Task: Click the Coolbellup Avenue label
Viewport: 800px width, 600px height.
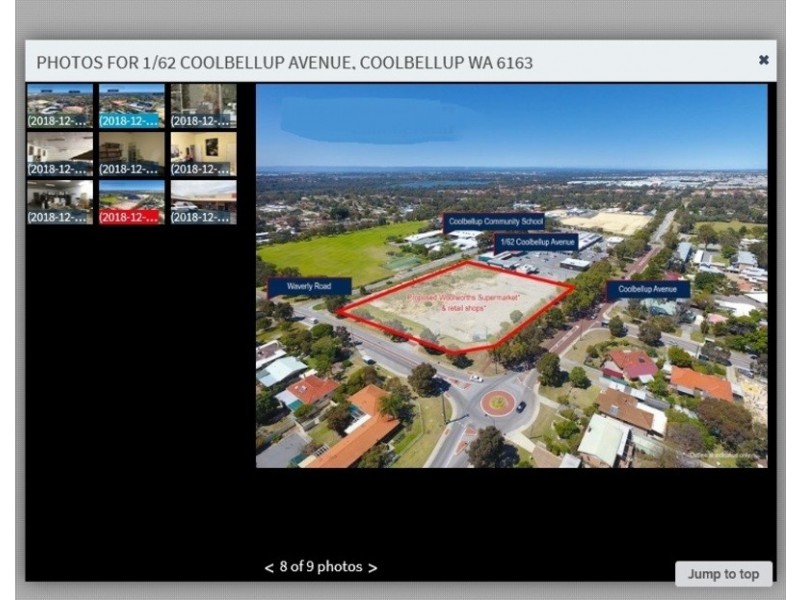Action: click(646, 288)
